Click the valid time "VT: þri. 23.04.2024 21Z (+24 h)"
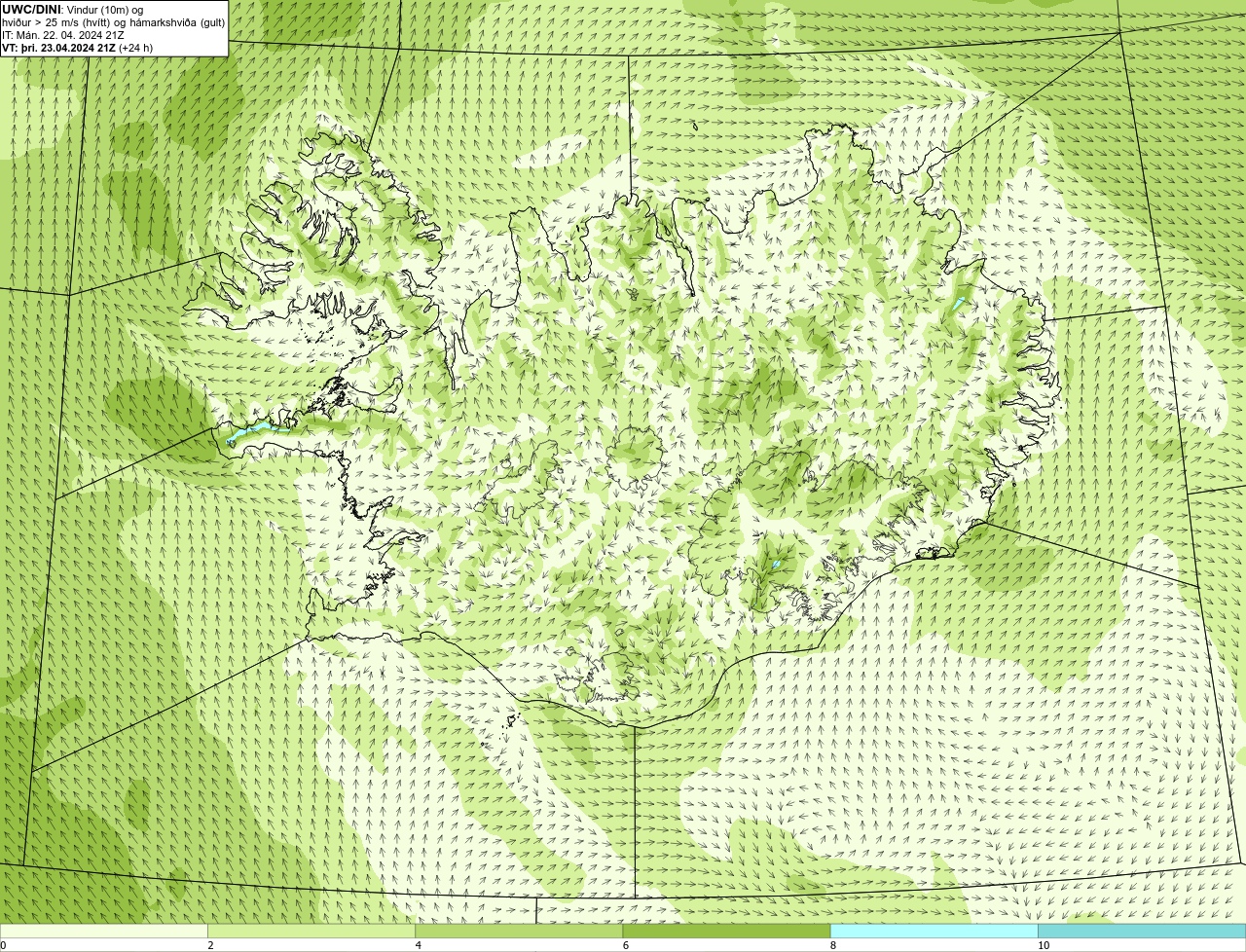This screenshot has width=1246, height=952. 78,48
